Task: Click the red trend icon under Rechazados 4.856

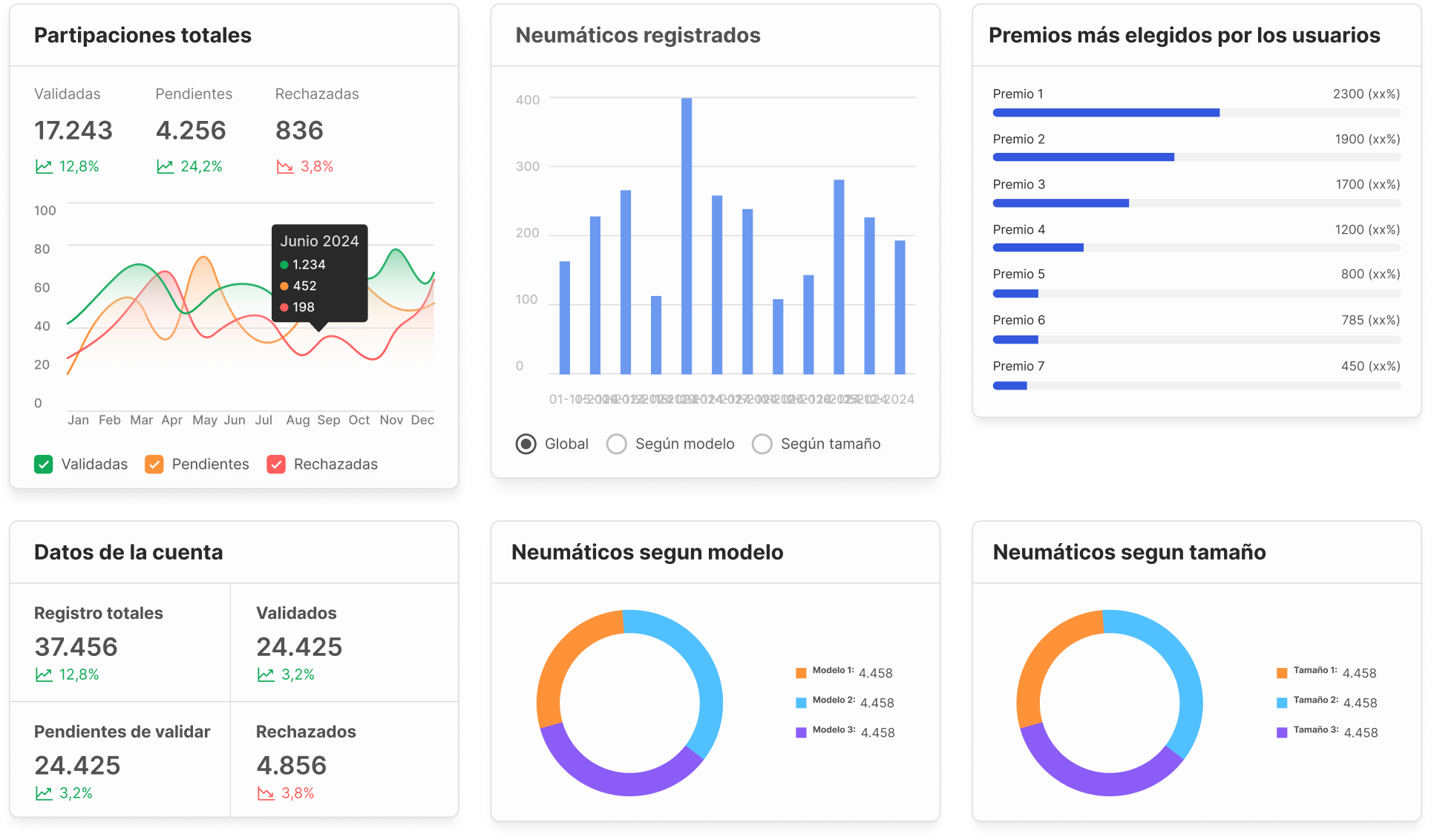Action: (x=266, y=793)
